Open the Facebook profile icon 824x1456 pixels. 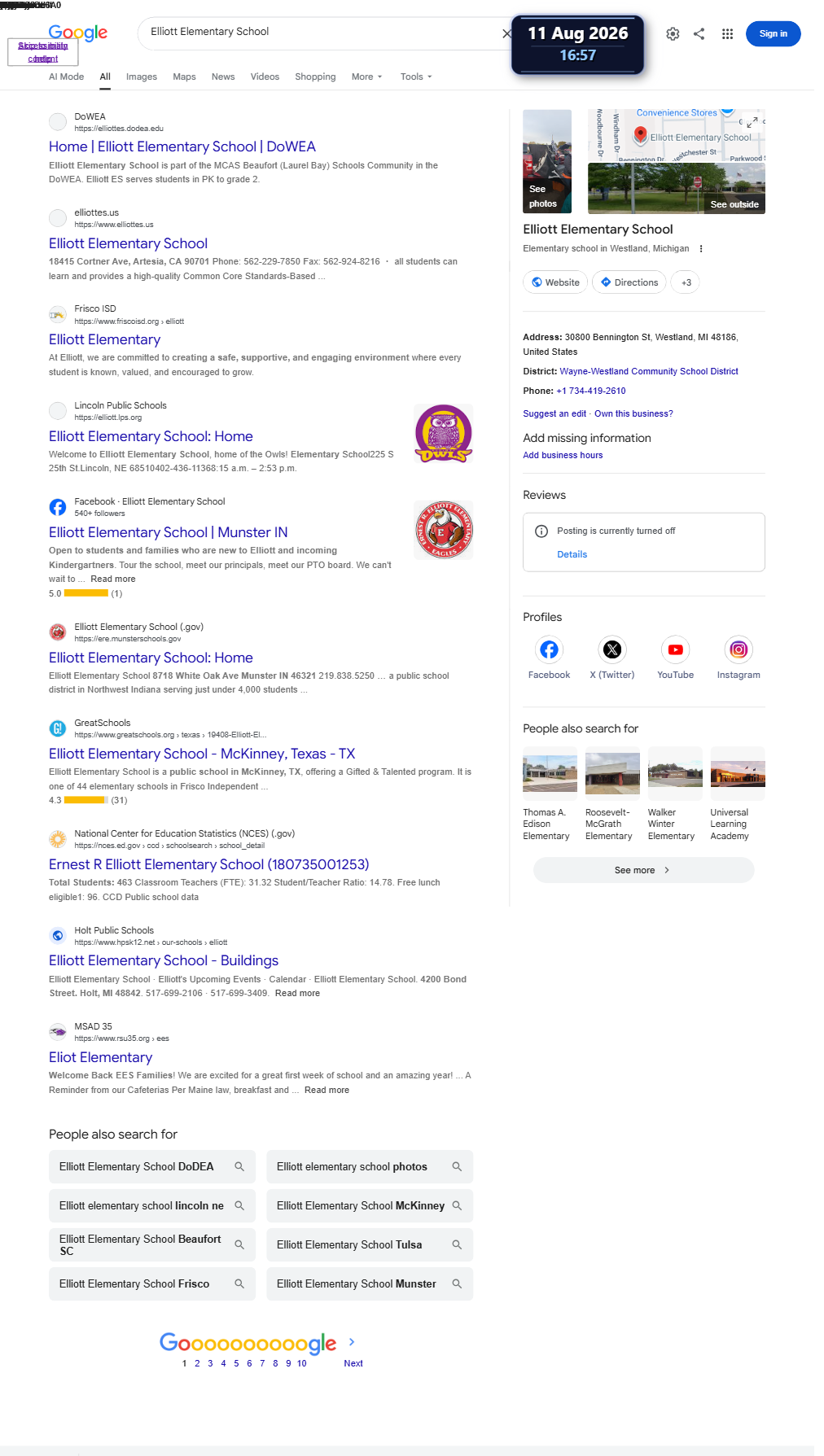coord(550,649)
